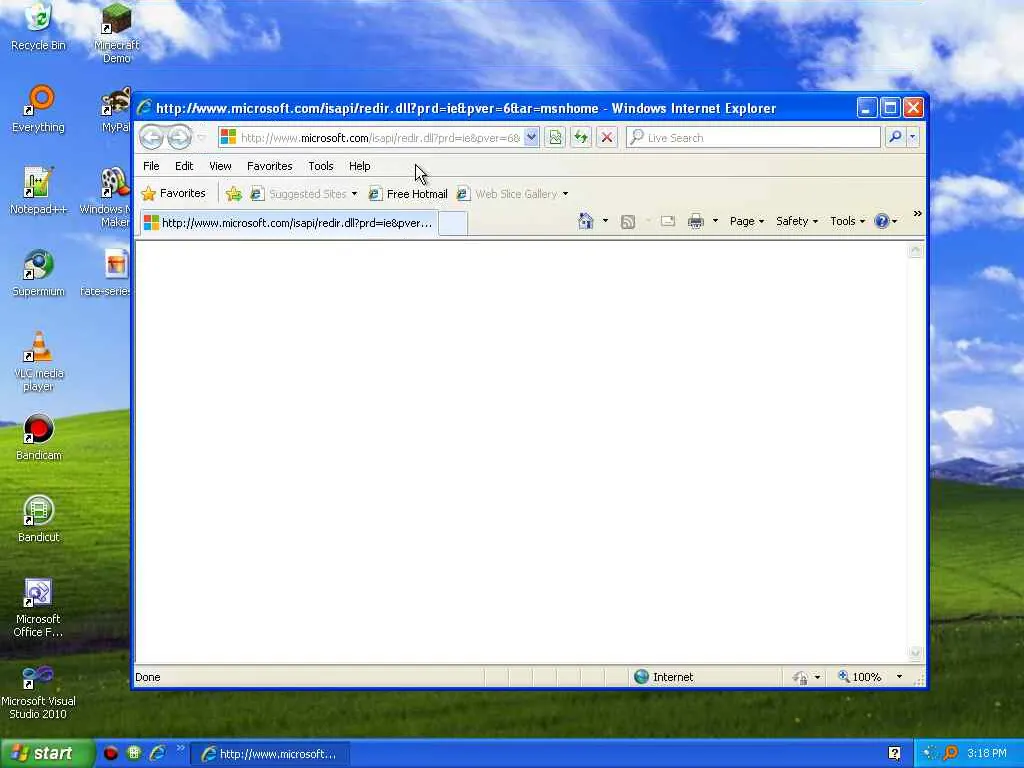Select the Bandicut desktop icon
Screen dimensions: 1024x768
point(39,519)
